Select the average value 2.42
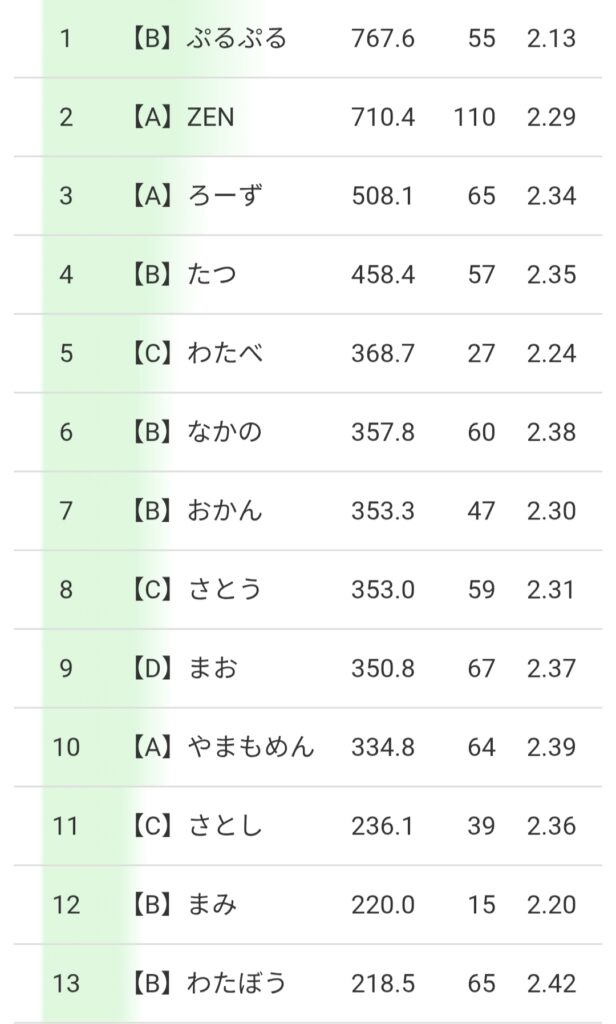The width and height of the screenshot is (616, 1024). [x=551, y=983]
